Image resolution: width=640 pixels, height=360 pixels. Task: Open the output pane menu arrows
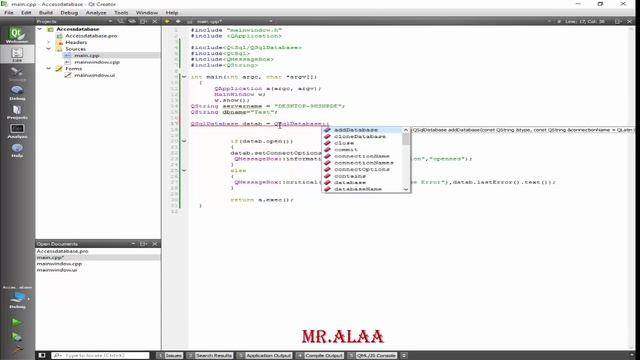coord(404,356)
